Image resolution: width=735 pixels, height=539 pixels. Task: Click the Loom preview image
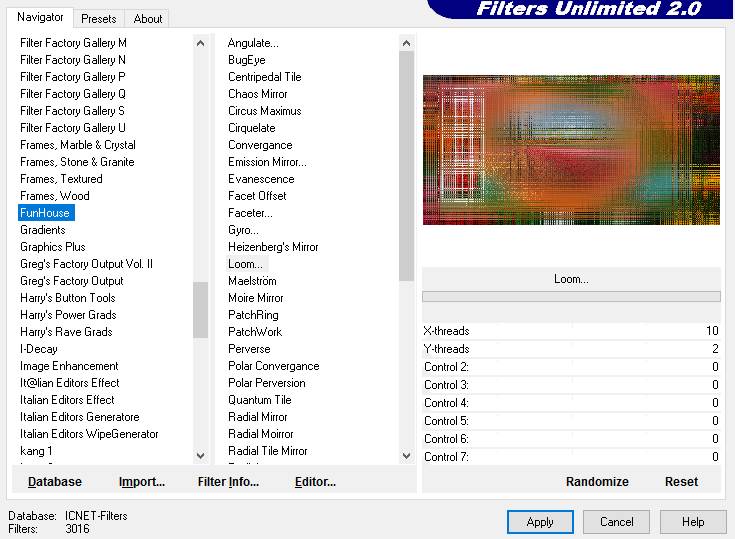coord(571,150)
